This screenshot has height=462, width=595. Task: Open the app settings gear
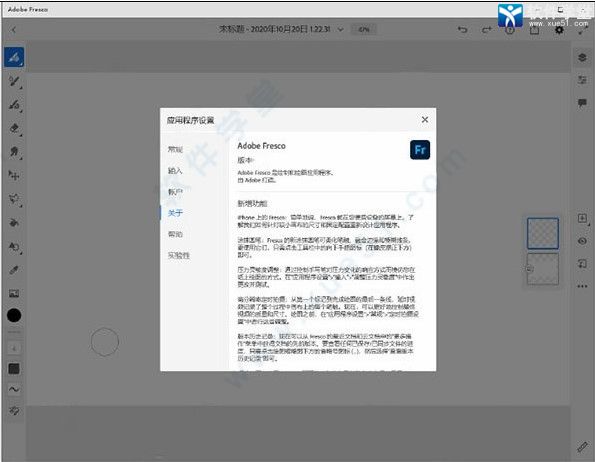click(559, 30)
